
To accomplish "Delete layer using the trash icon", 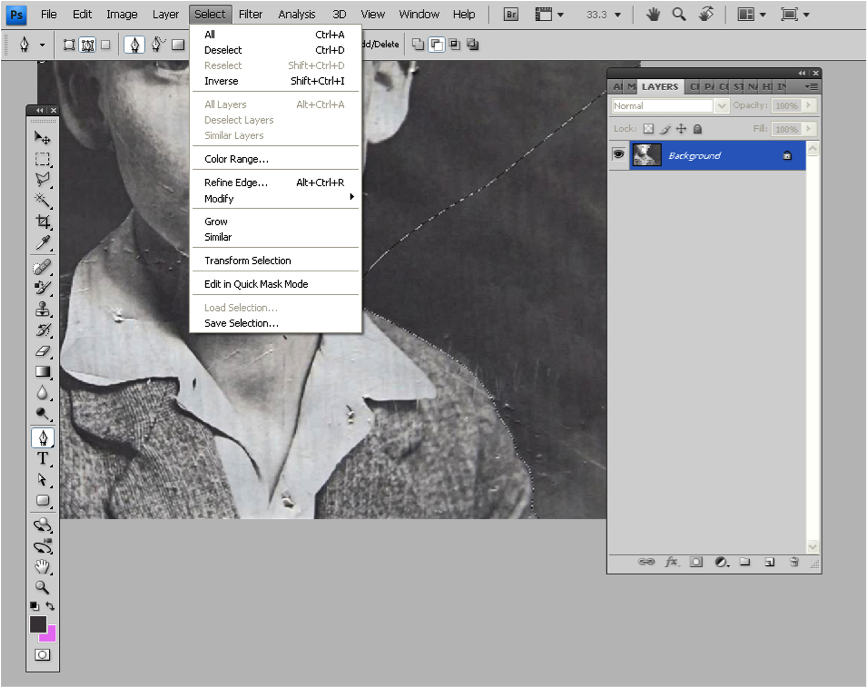I will click(794, 562).
